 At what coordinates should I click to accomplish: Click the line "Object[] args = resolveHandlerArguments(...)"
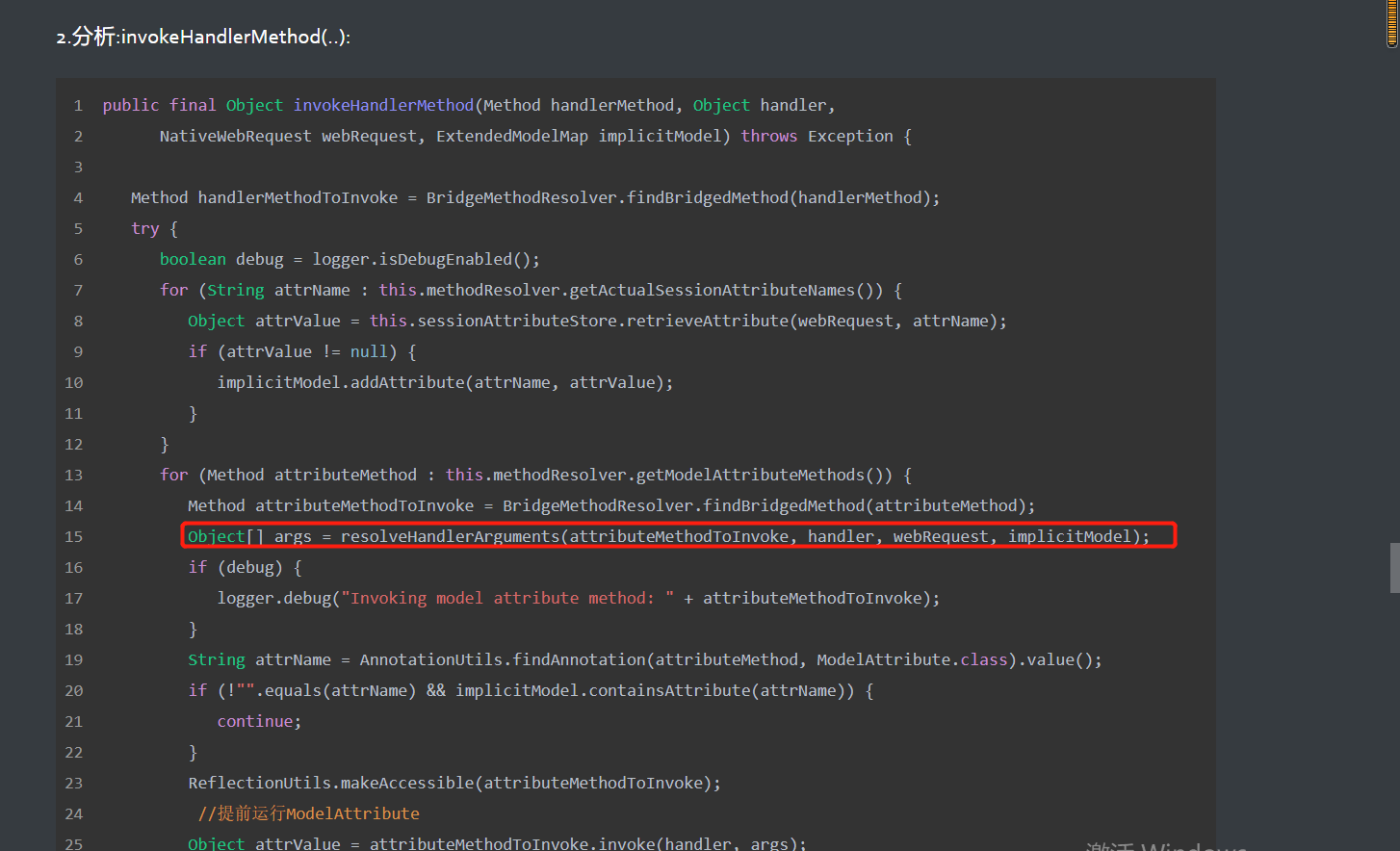668,536
